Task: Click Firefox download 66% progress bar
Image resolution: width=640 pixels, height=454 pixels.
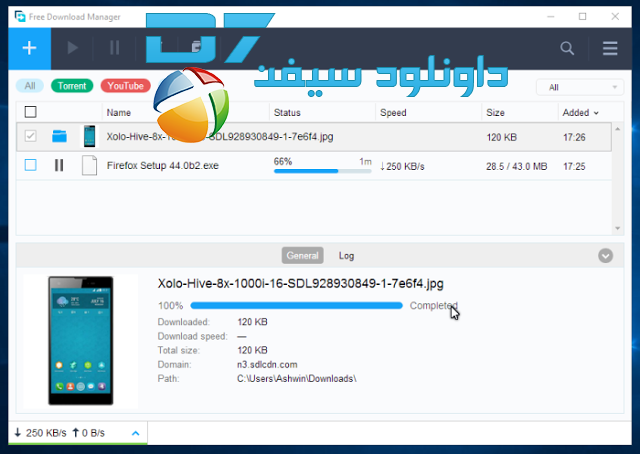Action: click(x=322, y=171)
